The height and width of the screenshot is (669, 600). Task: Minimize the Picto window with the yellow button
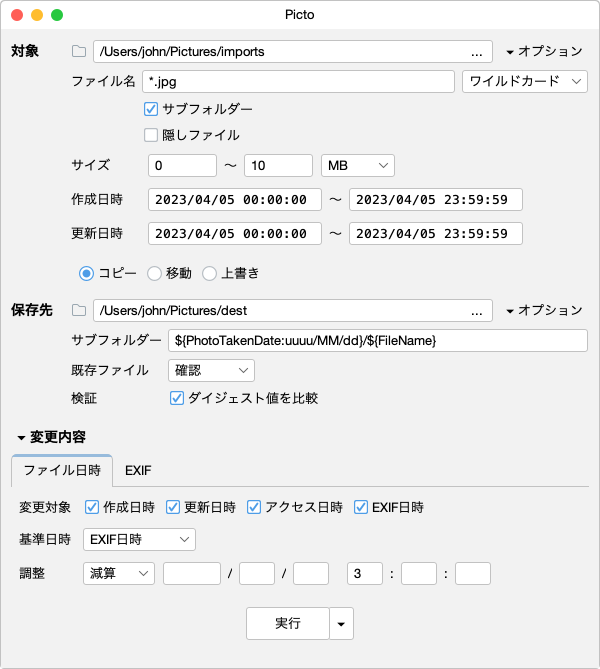tap(37, 15)
